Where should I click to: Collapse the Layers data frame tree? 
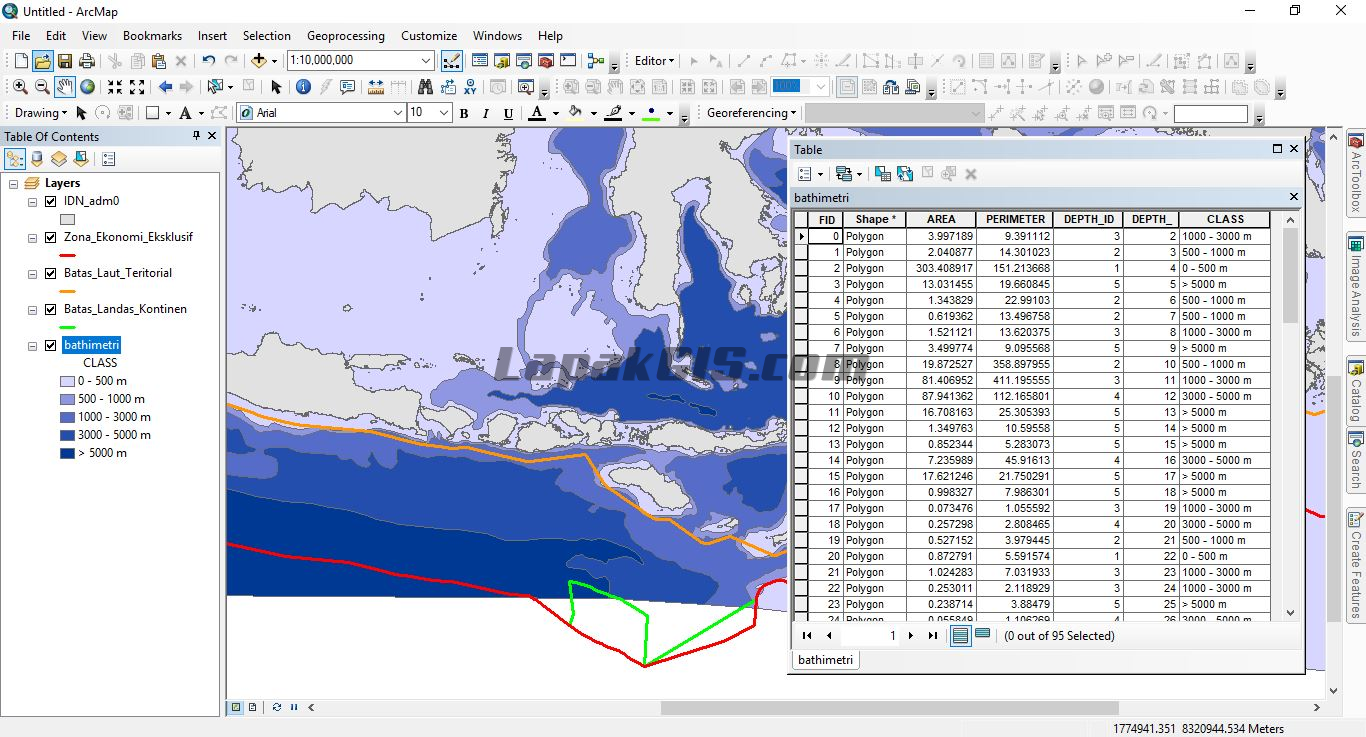pos(13,183)
